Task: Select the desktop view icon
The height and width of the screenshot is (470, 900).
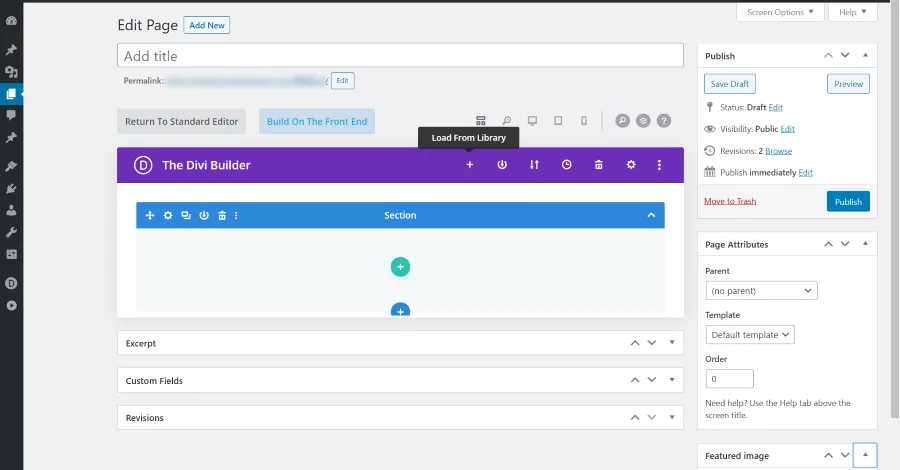Action: pyautogui.click(x=532, y=121)
